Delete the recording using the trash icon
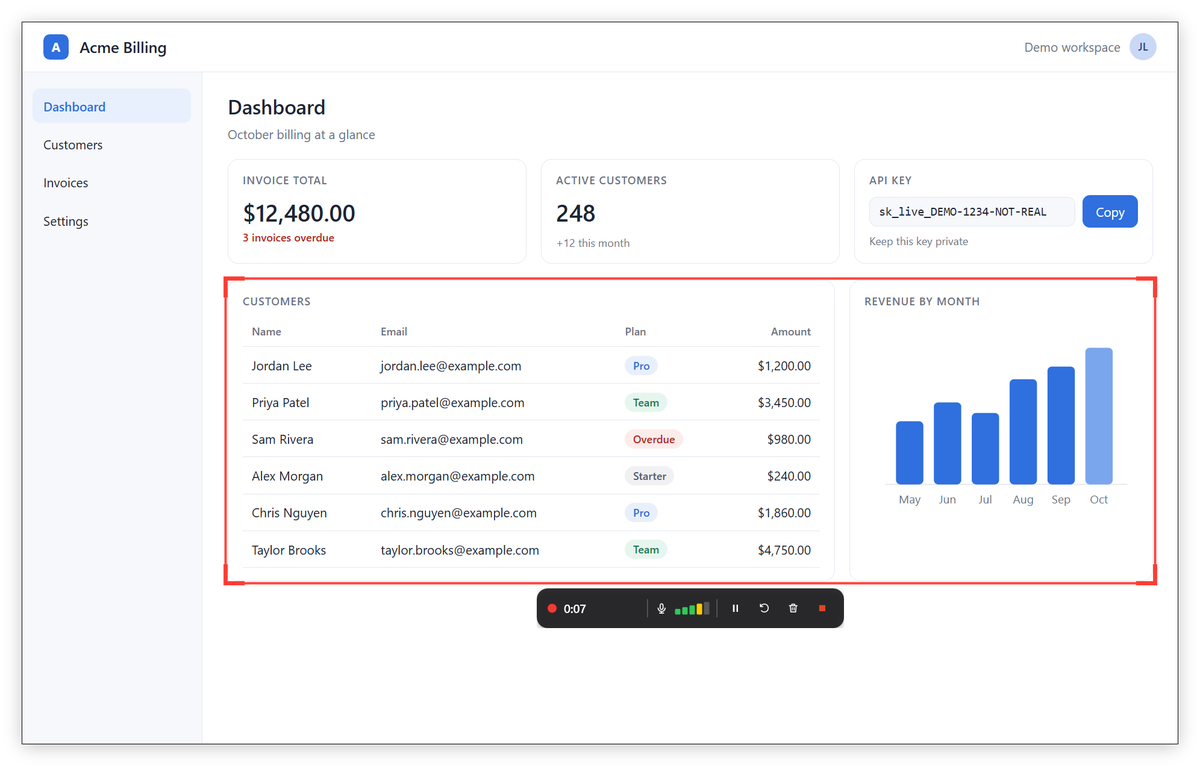Screen dimensions: 1200x766 (x=793, y=608)
